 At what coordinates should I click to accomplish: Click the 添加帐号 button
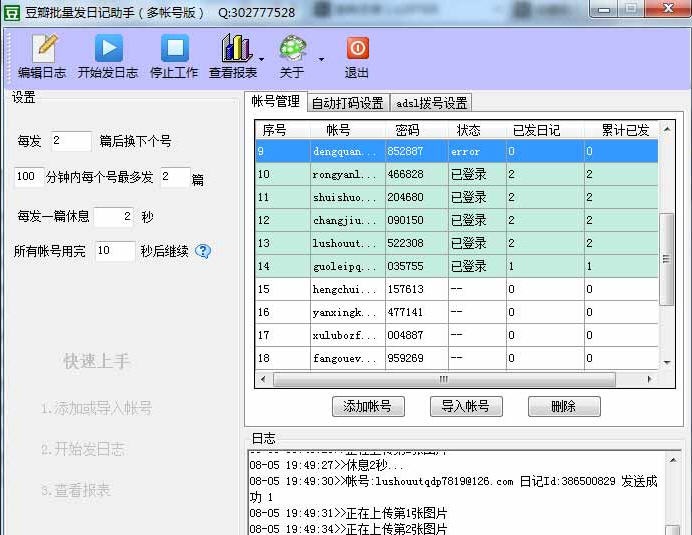(368, 406)
